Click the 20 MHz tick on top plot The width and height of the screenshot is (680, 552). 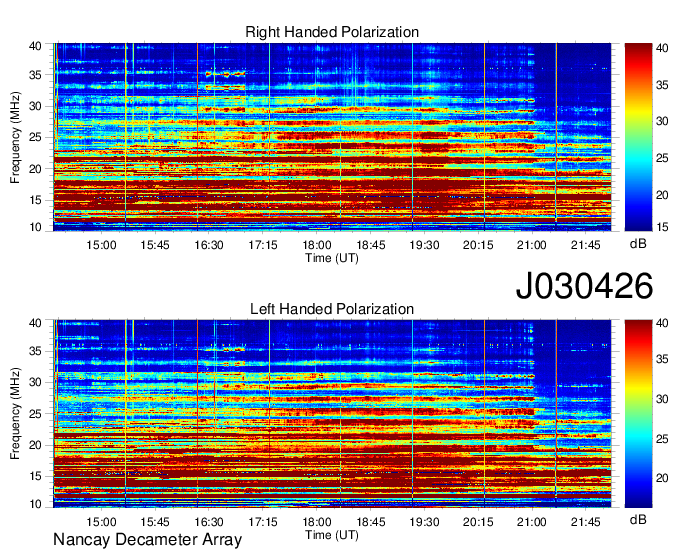pos(35,169)
